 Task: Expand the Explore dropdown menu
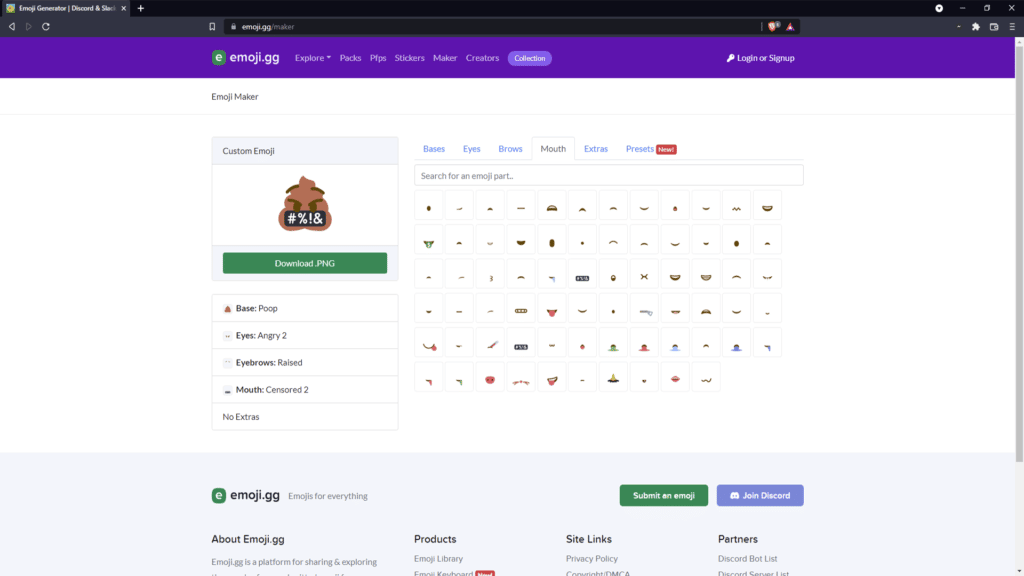[313, 57]
